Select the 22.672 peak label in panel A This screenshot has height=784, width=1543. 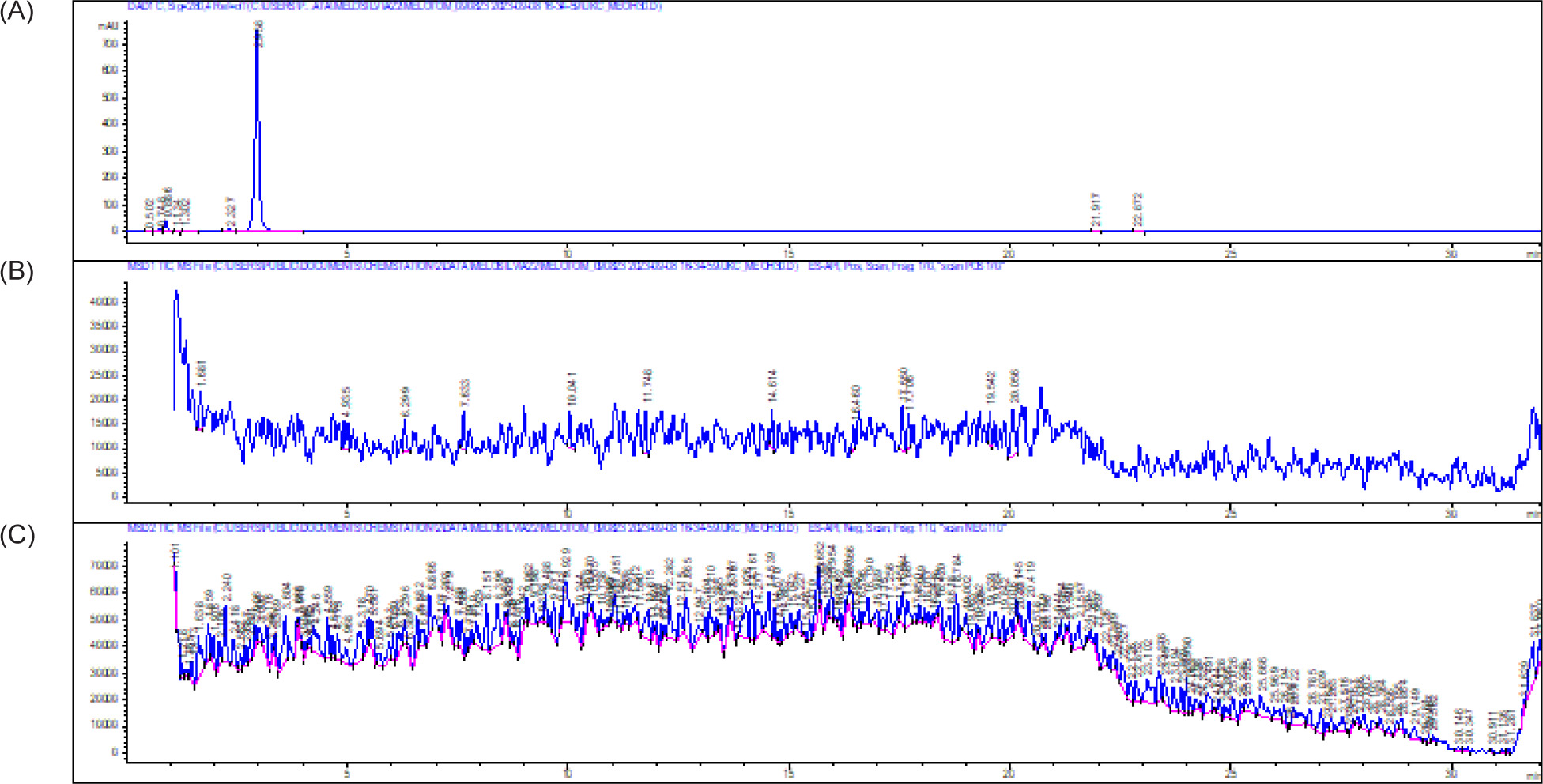coord(1137,209)
